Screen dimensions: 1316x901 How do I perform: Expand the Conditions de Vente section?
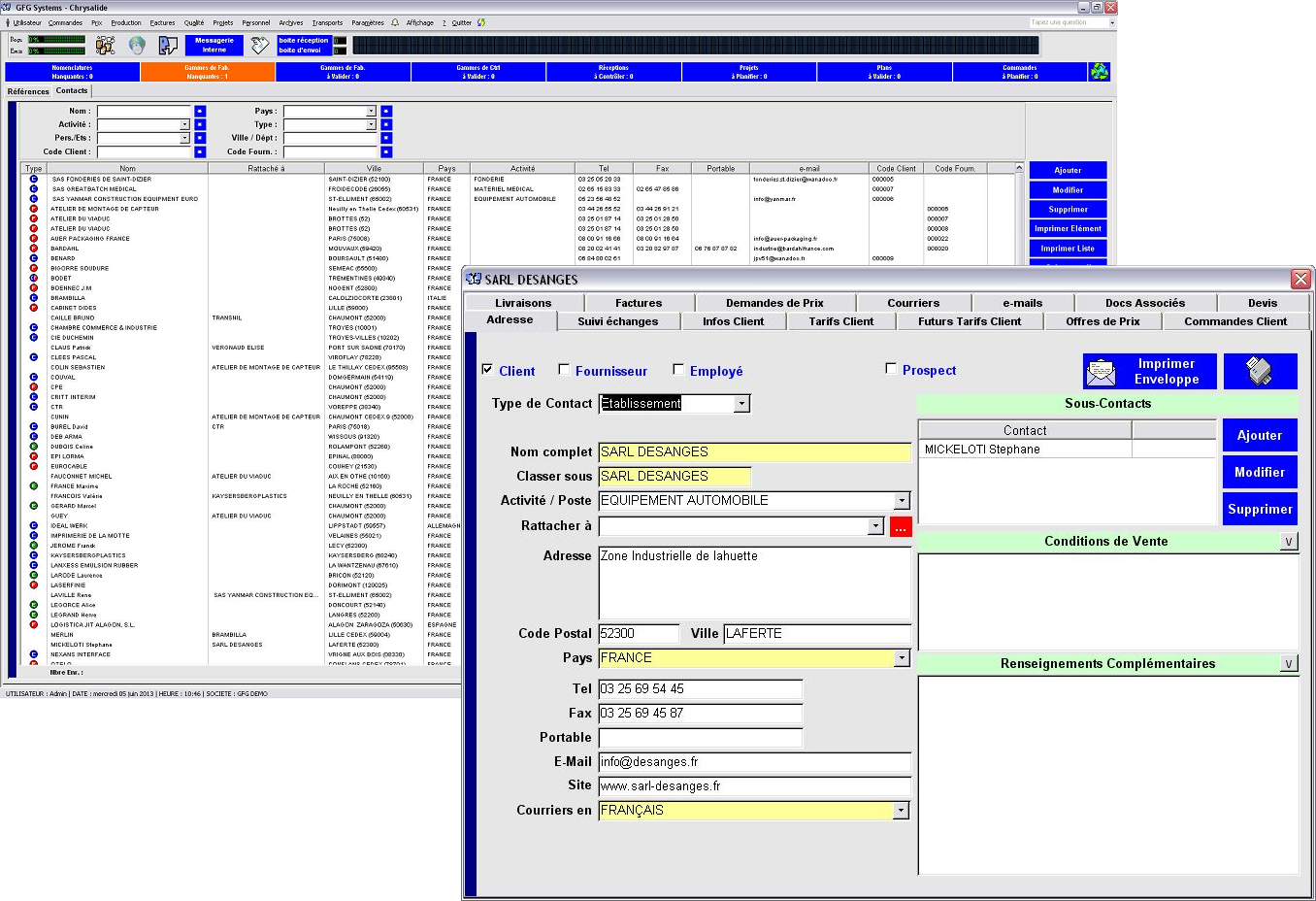coord(1289,542)
